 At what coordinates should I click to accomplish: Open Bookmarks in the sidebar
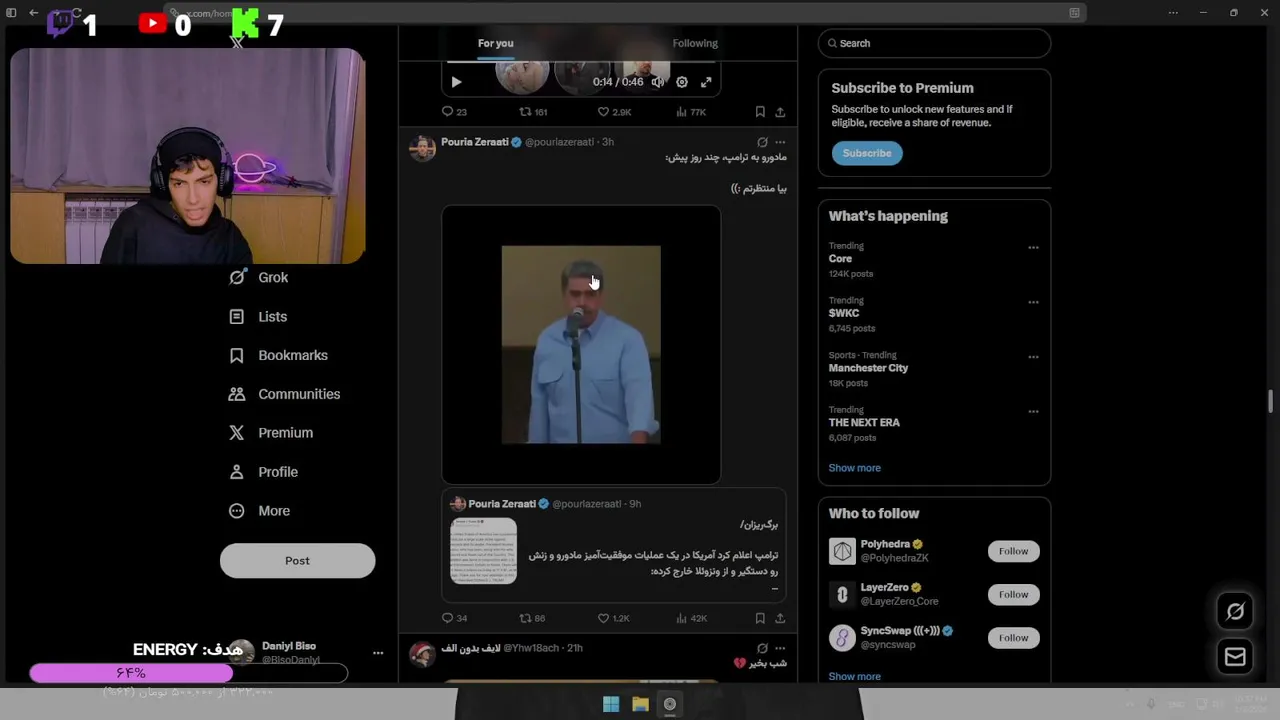278,356
